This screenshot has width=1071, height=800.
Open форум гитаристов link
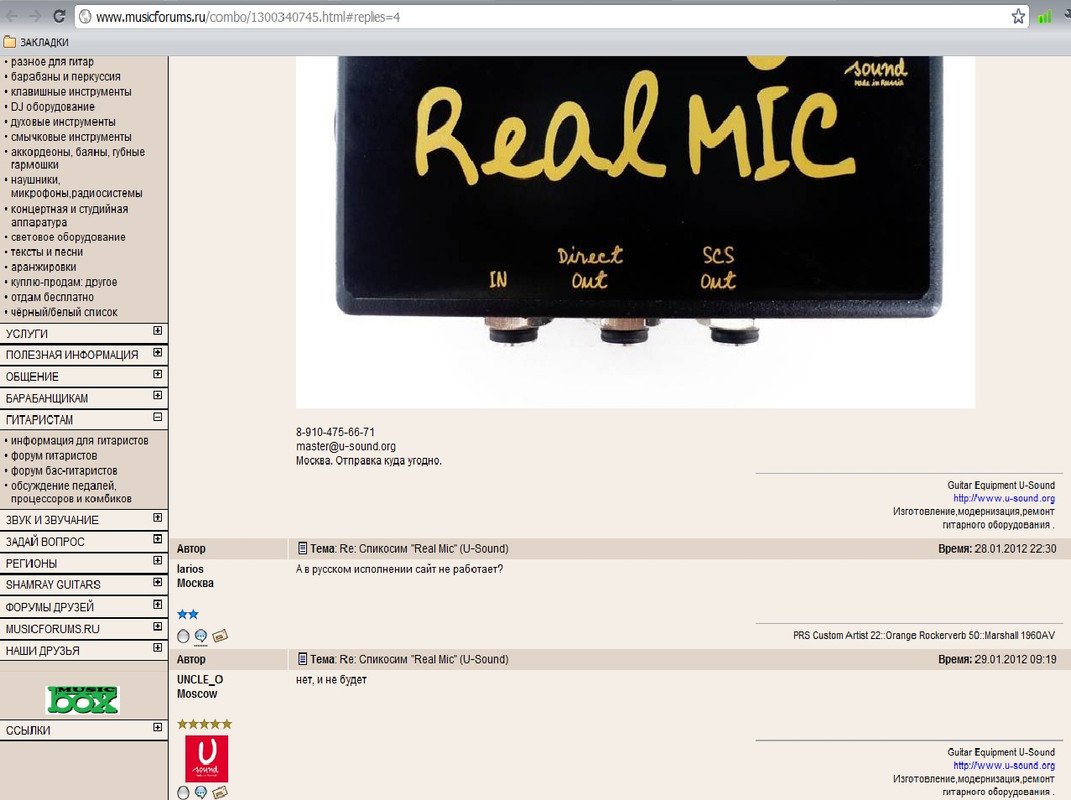point(54,456)
